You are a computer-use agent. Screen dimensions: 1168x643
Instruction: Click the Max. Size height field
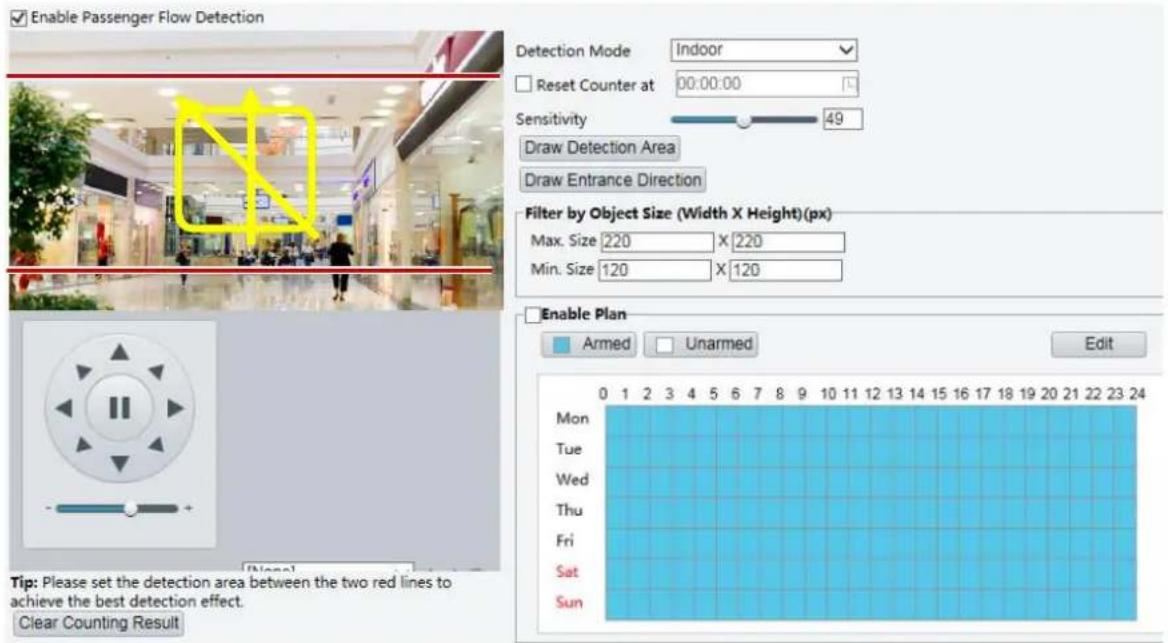788,241
